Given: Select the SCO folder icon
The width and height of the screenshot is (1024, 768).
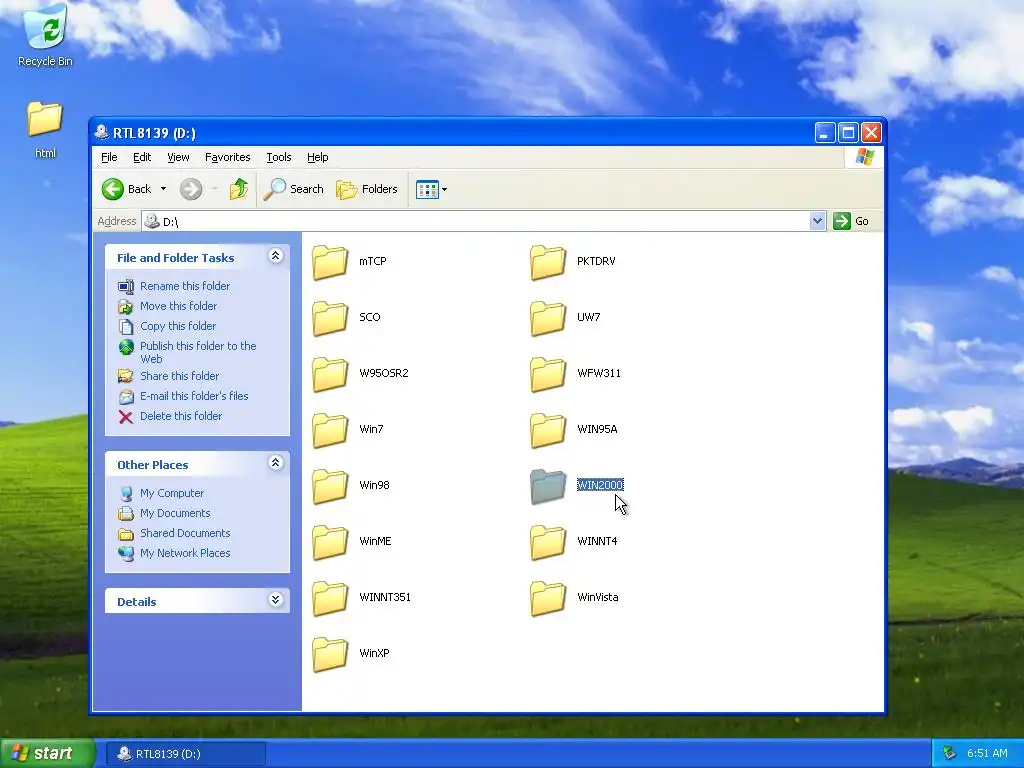Looking at the screenshot, I should (x=330, y=318).
